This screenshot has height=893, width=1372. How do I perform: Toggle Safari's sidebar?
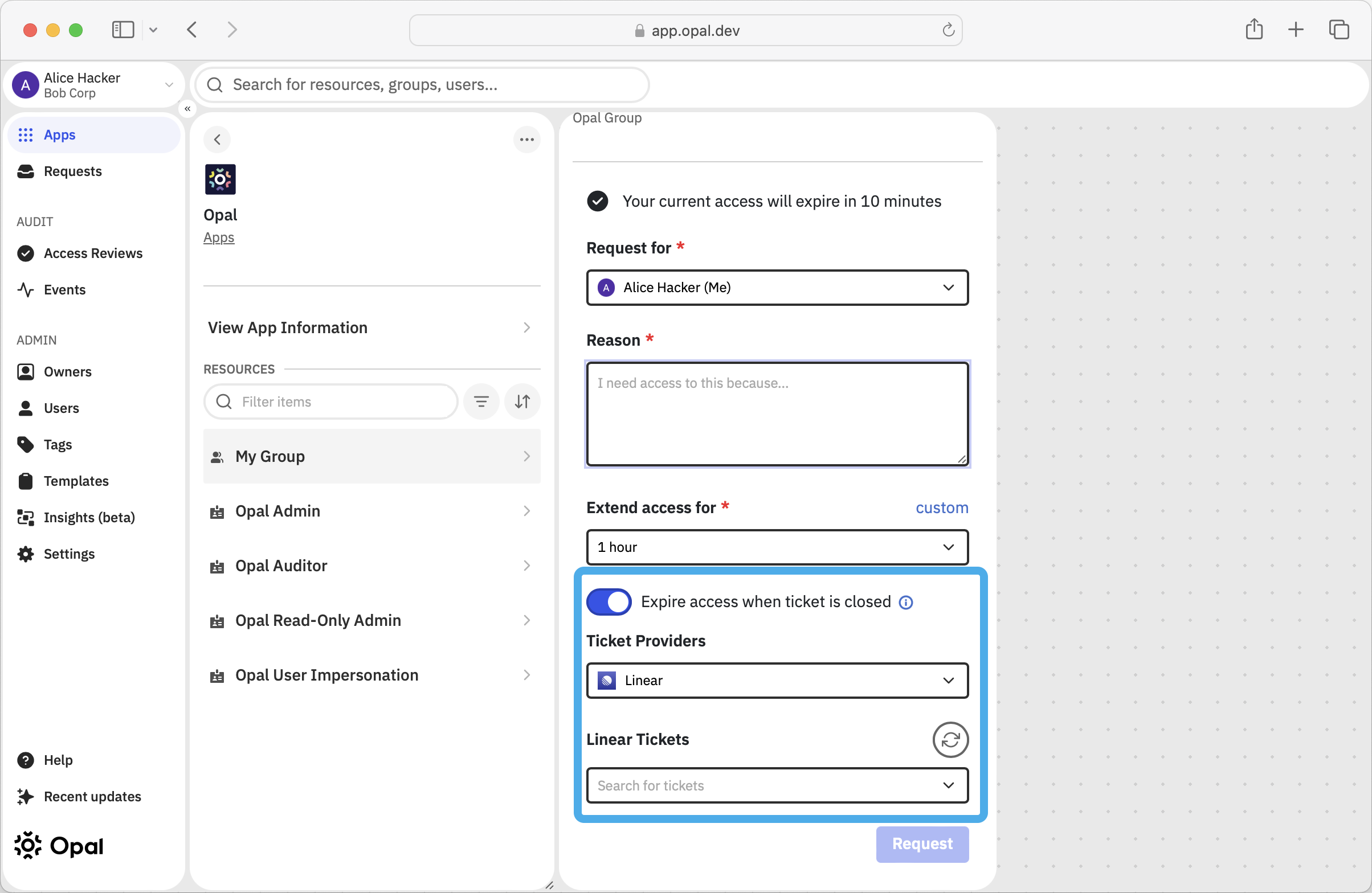(123, 30)
